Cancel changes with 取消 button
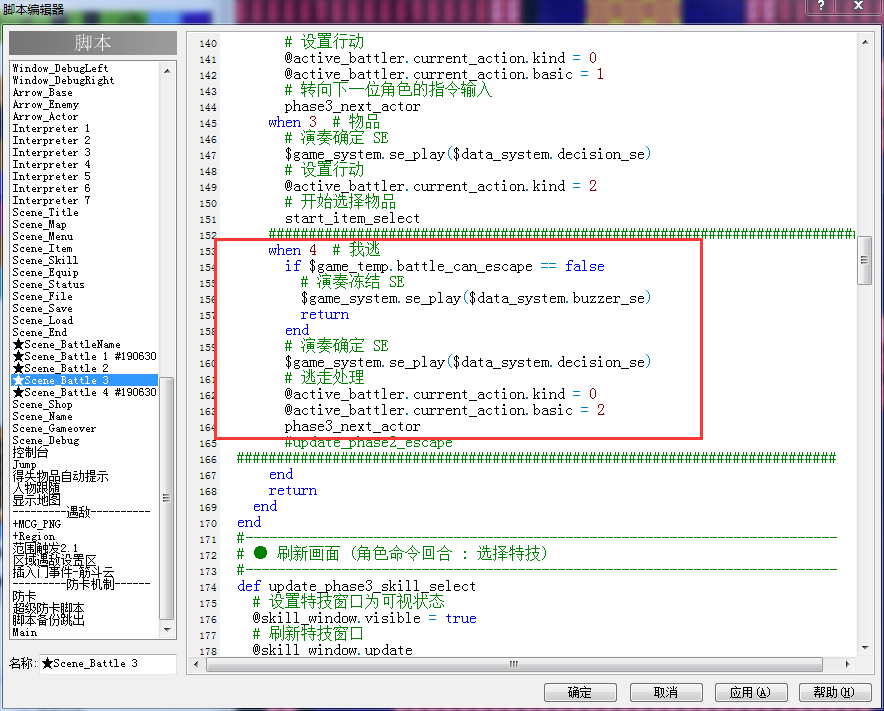 coord(666,692)
